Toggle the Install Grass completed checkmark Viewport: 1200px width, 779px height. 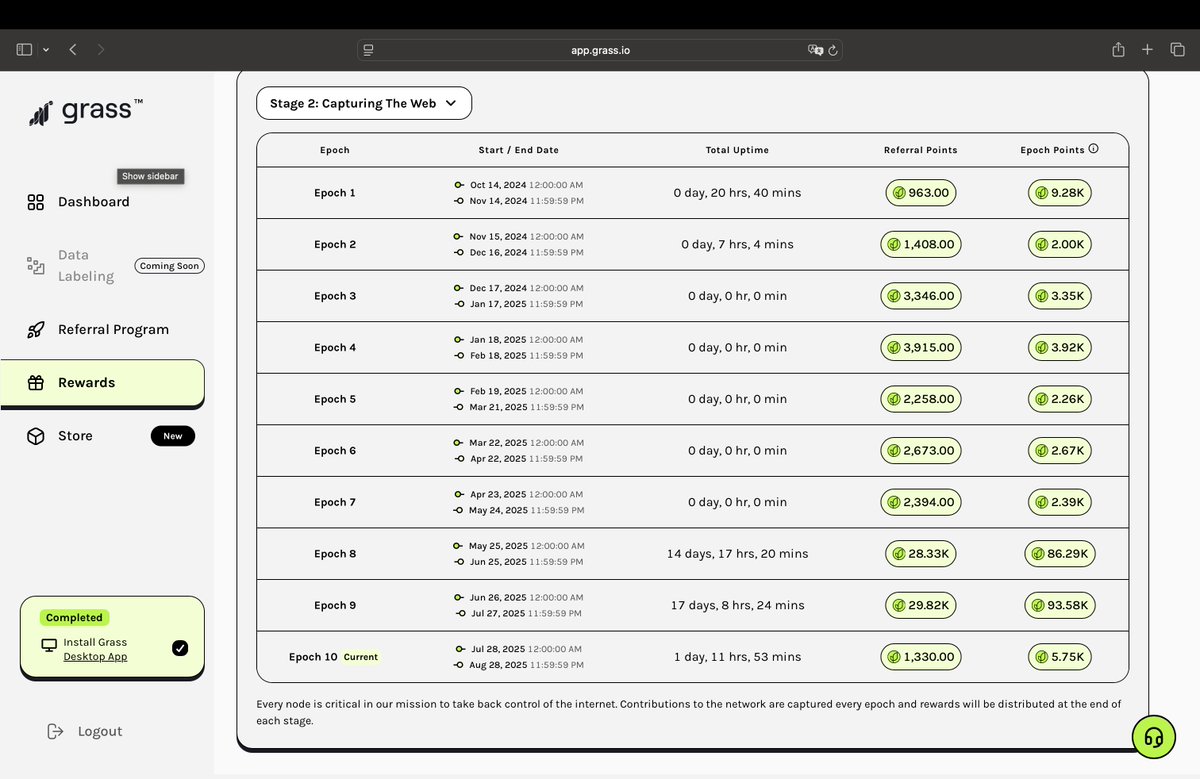[x=180, y=648]
